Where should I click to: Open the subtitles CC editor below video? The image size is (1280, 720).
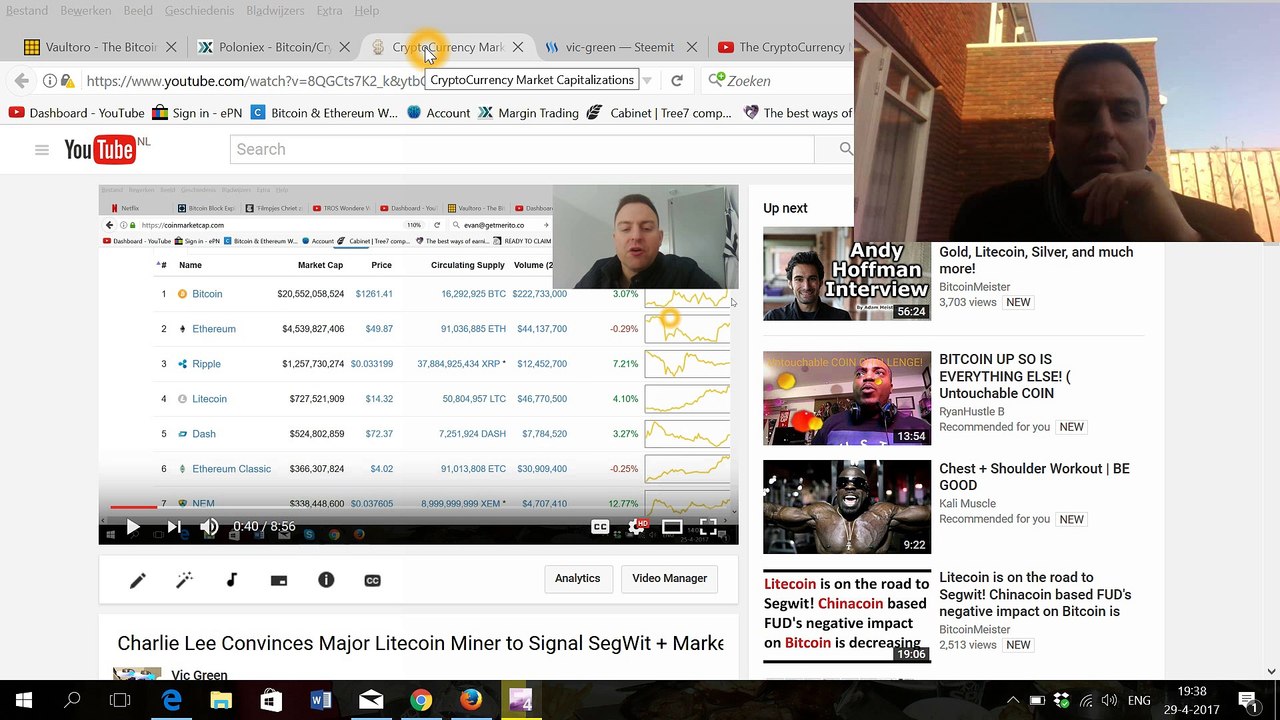[x=372, y=580]
